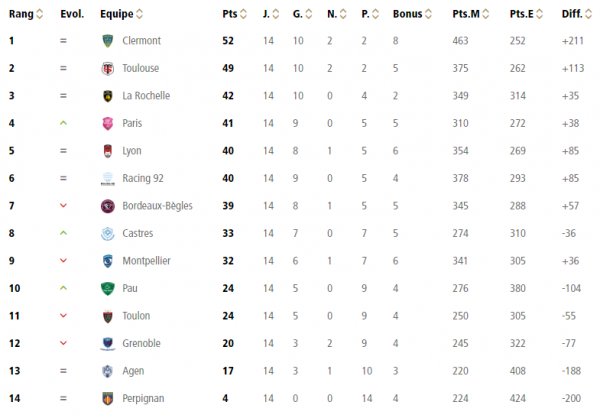Open the Toulon team name link
This screenshot has height=415, width=600.
(x=136, y=316)
